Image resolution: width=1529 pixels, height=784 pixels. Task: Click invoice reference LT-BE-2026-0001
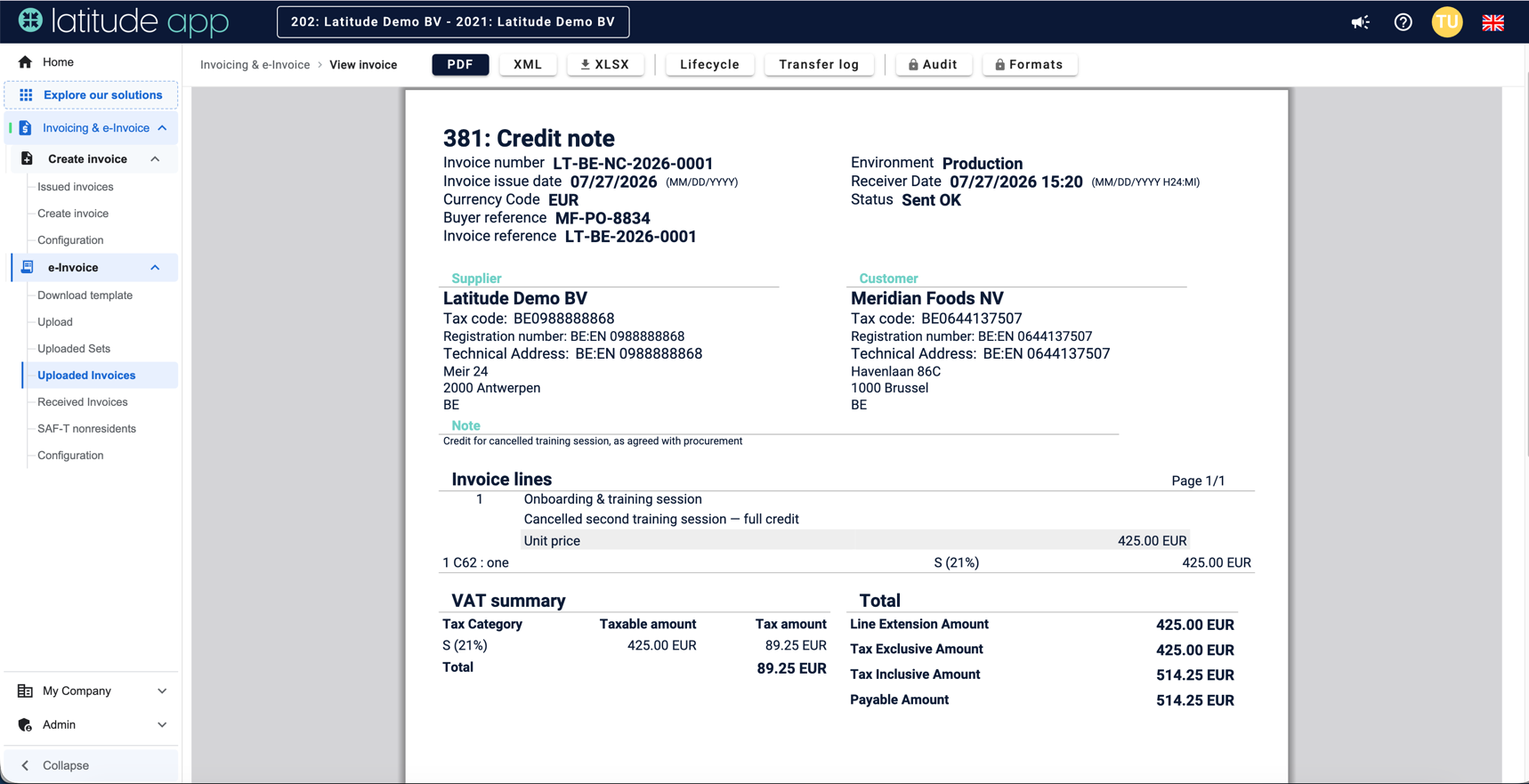(x=631, y=237)
